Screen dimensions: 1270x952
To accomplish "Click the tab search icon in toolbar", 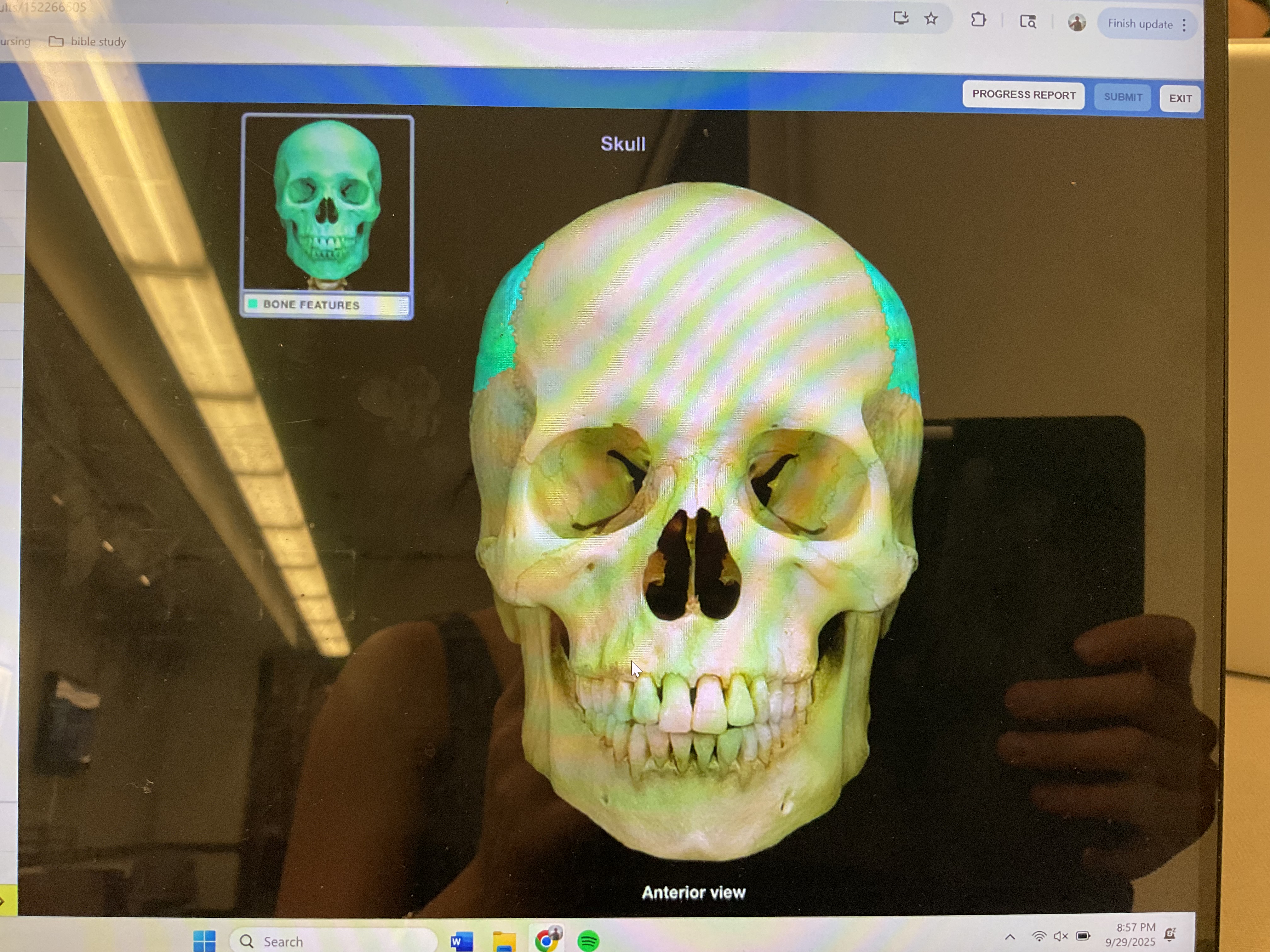I will (1028, 22).
